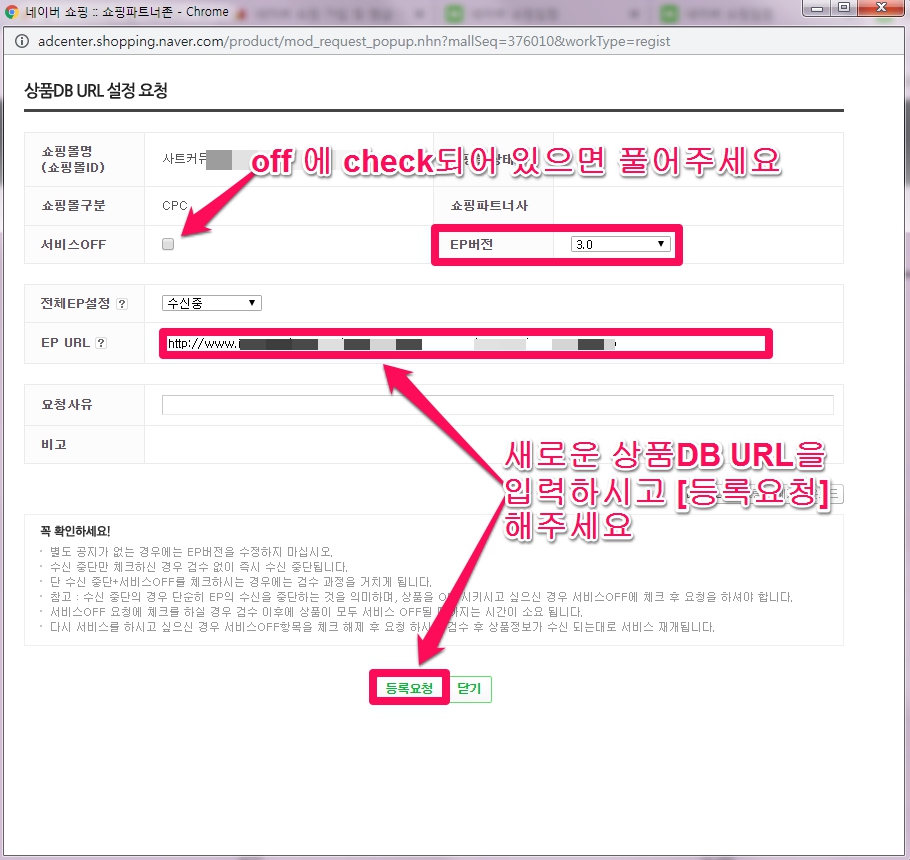Click the browser address bar
Screen dimensions: 910x860
coord(400,41)
